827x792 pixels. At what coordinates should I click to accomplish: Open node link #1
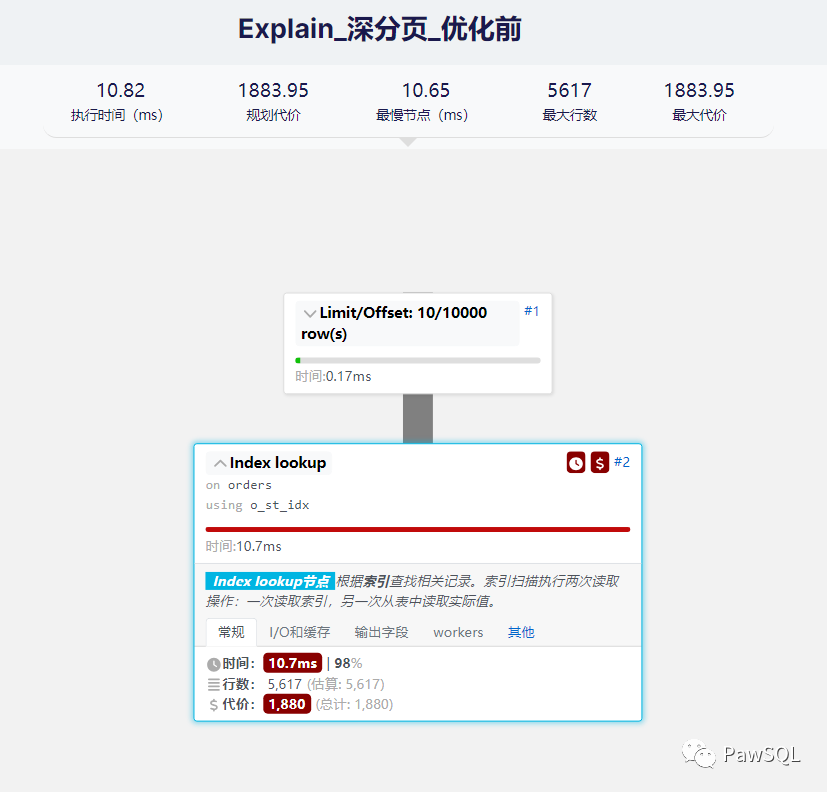pyautogui.click(x=532, y=311)
